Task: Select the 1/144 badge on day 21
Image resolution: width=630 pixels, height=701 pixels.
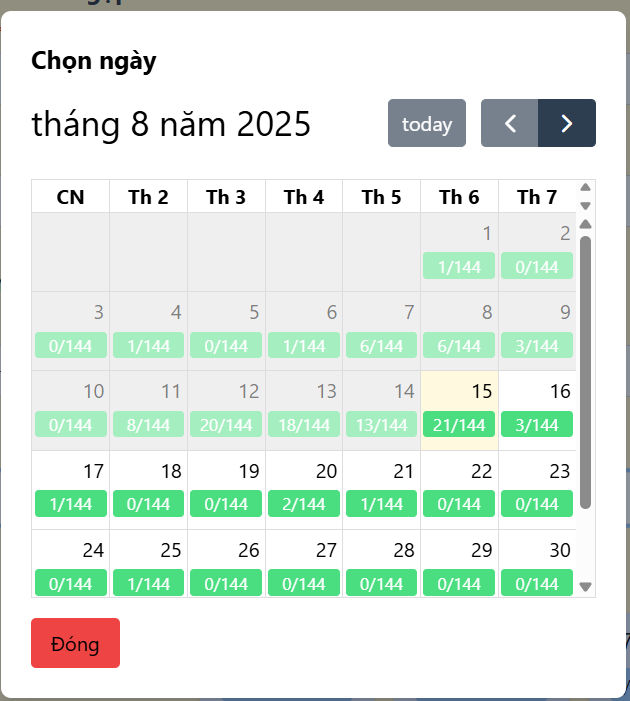Action: click(381, 503)
